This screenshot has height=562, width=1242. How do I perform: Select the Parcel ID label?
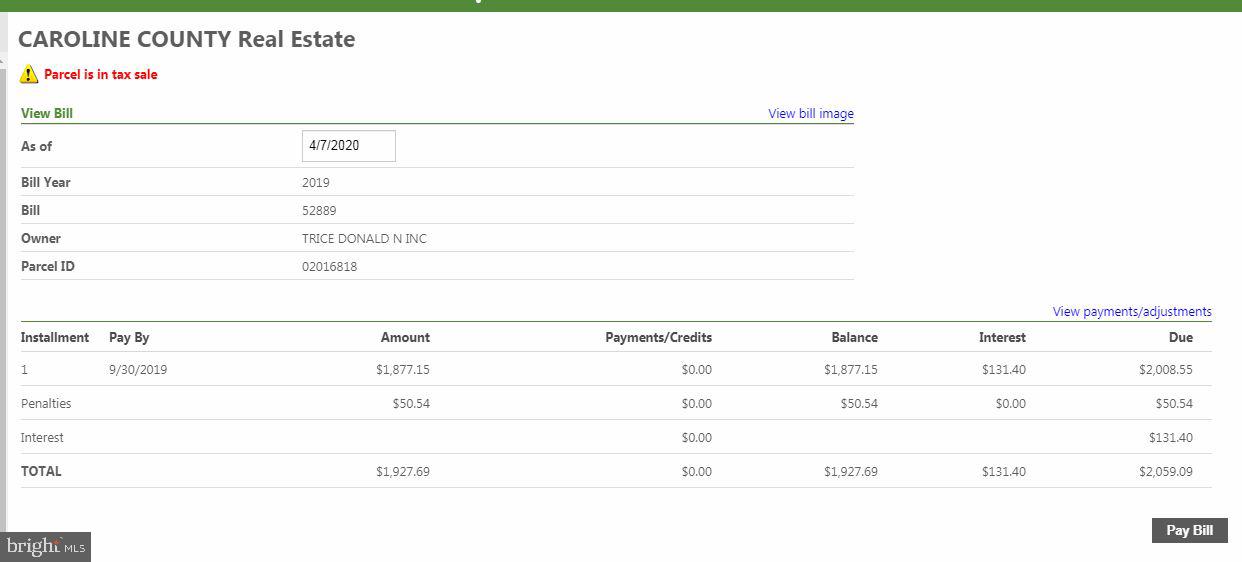pyautogui.click(x=48, y=266)
